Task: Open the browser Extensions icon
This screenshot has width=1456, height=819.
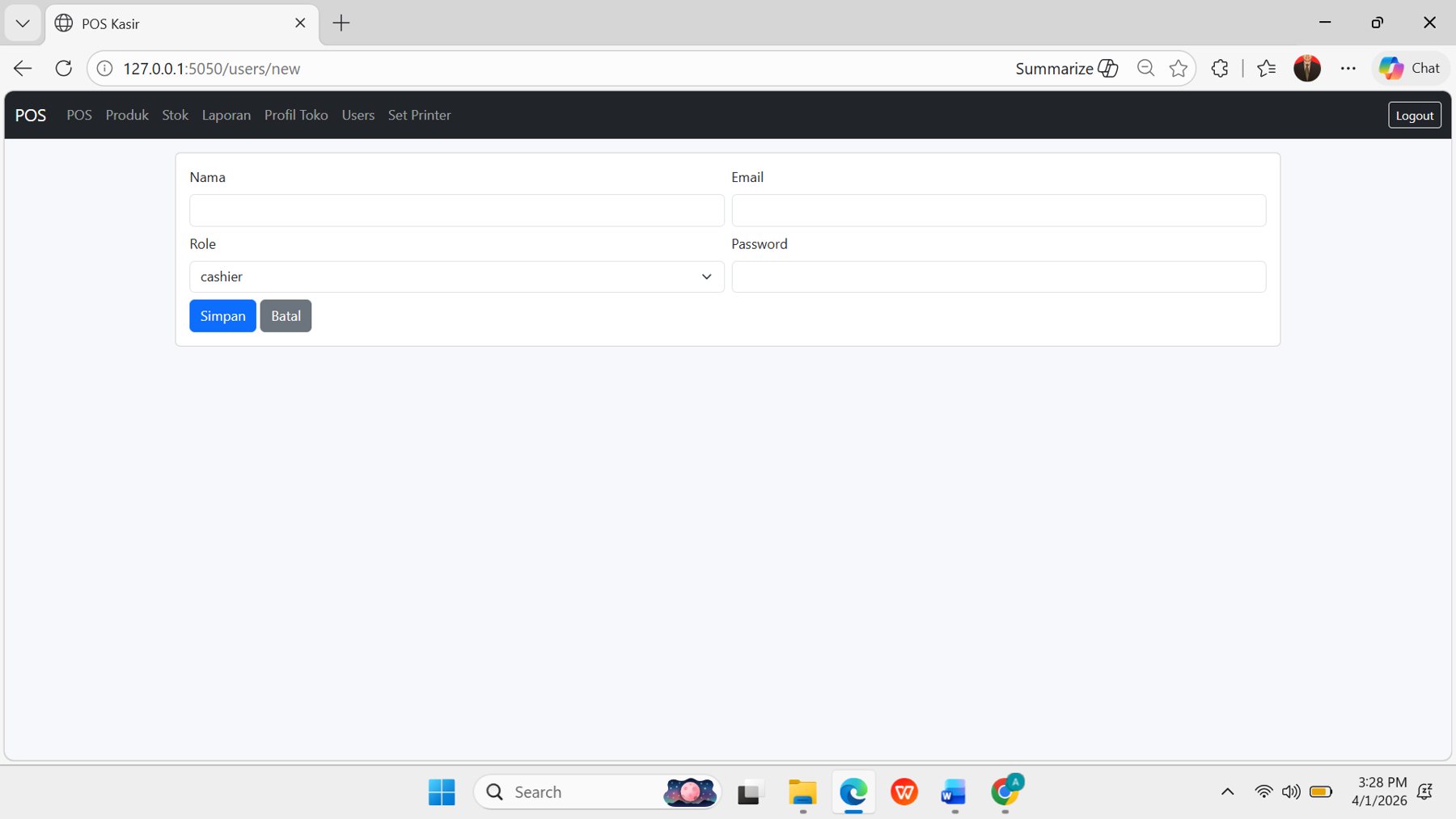Action: coord(1219,68)
